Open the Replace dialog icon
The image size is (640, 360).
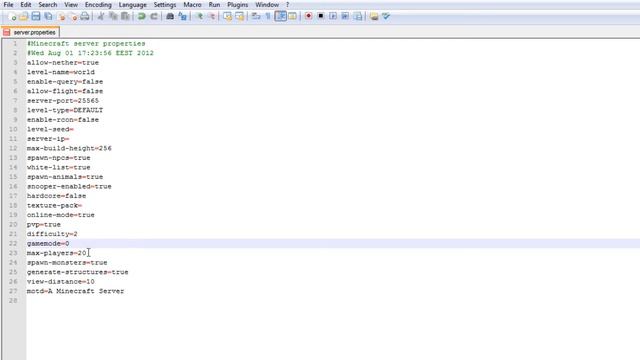(x=182, y=16)
